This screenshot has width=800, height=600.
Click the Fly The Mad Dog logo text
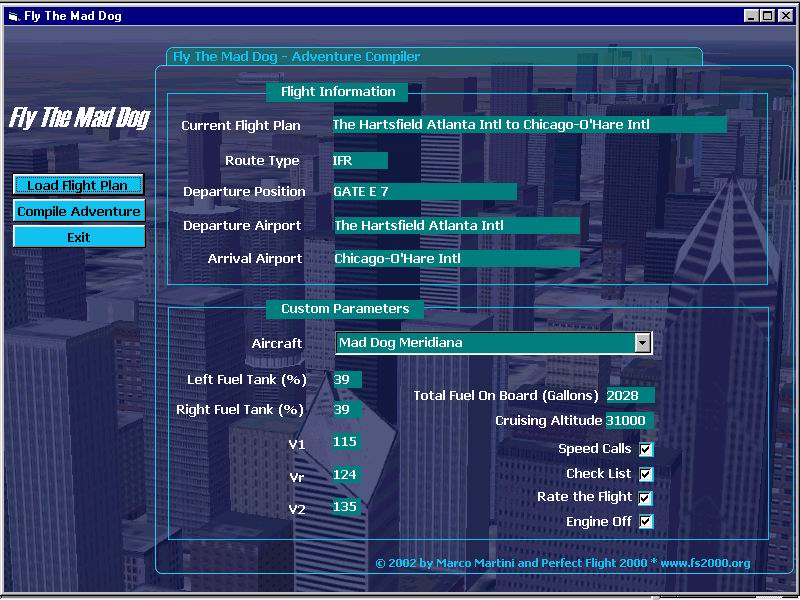coord(80,118)
